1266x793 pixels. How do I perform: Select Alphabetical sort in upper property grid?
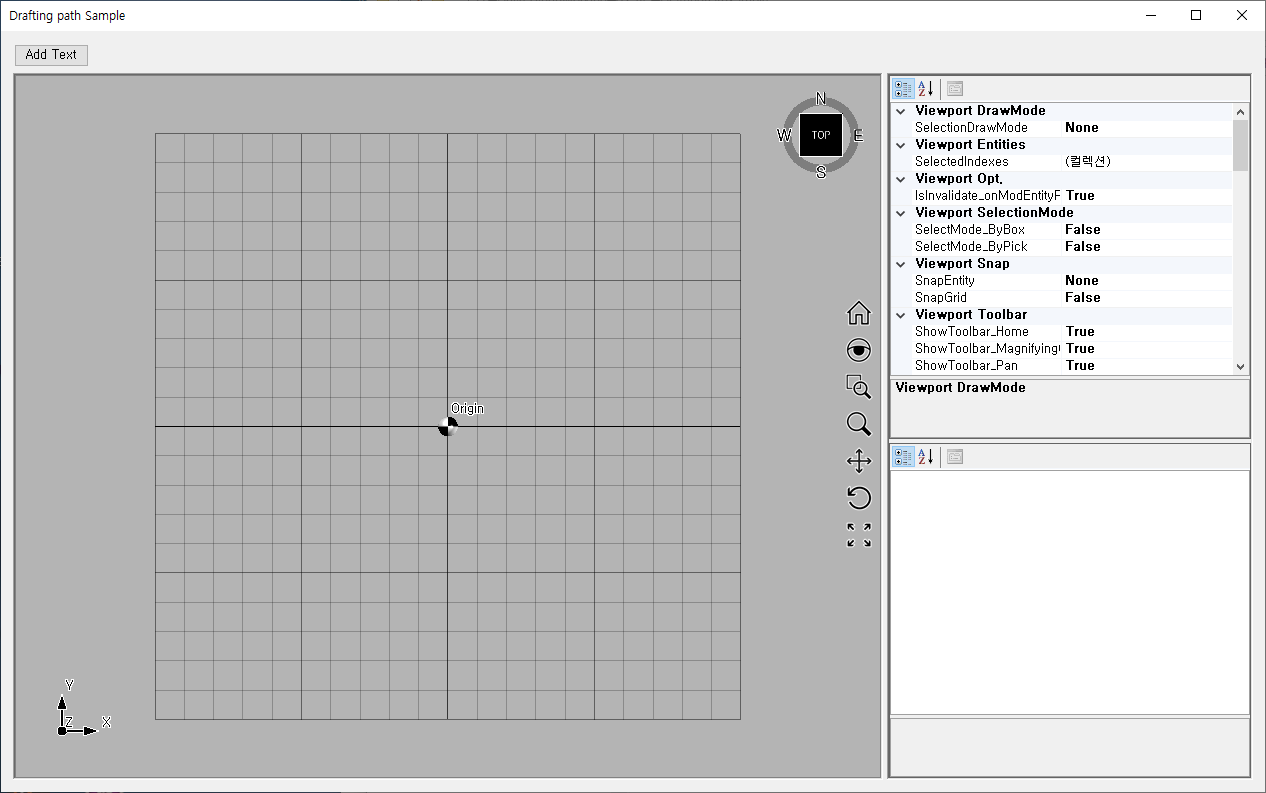[926, 89]
